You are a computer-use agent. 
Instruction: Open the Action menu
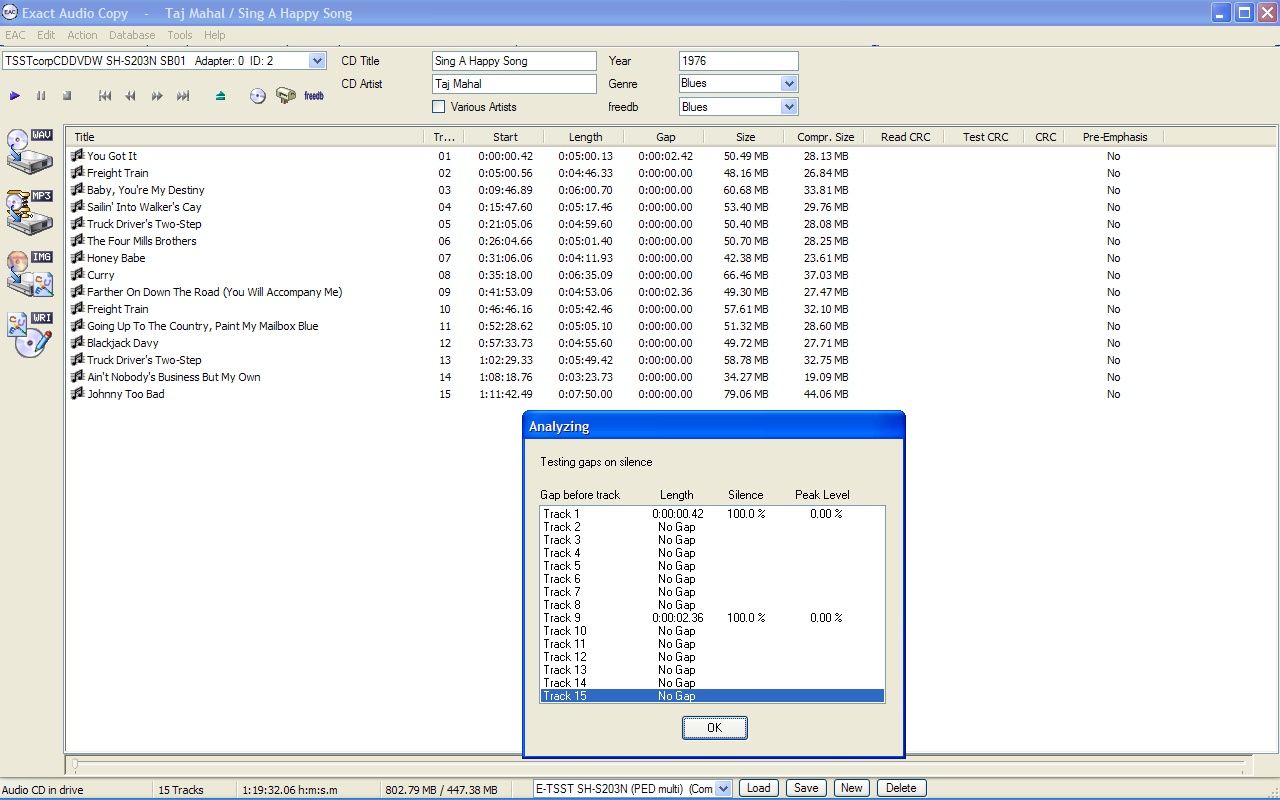82,35
